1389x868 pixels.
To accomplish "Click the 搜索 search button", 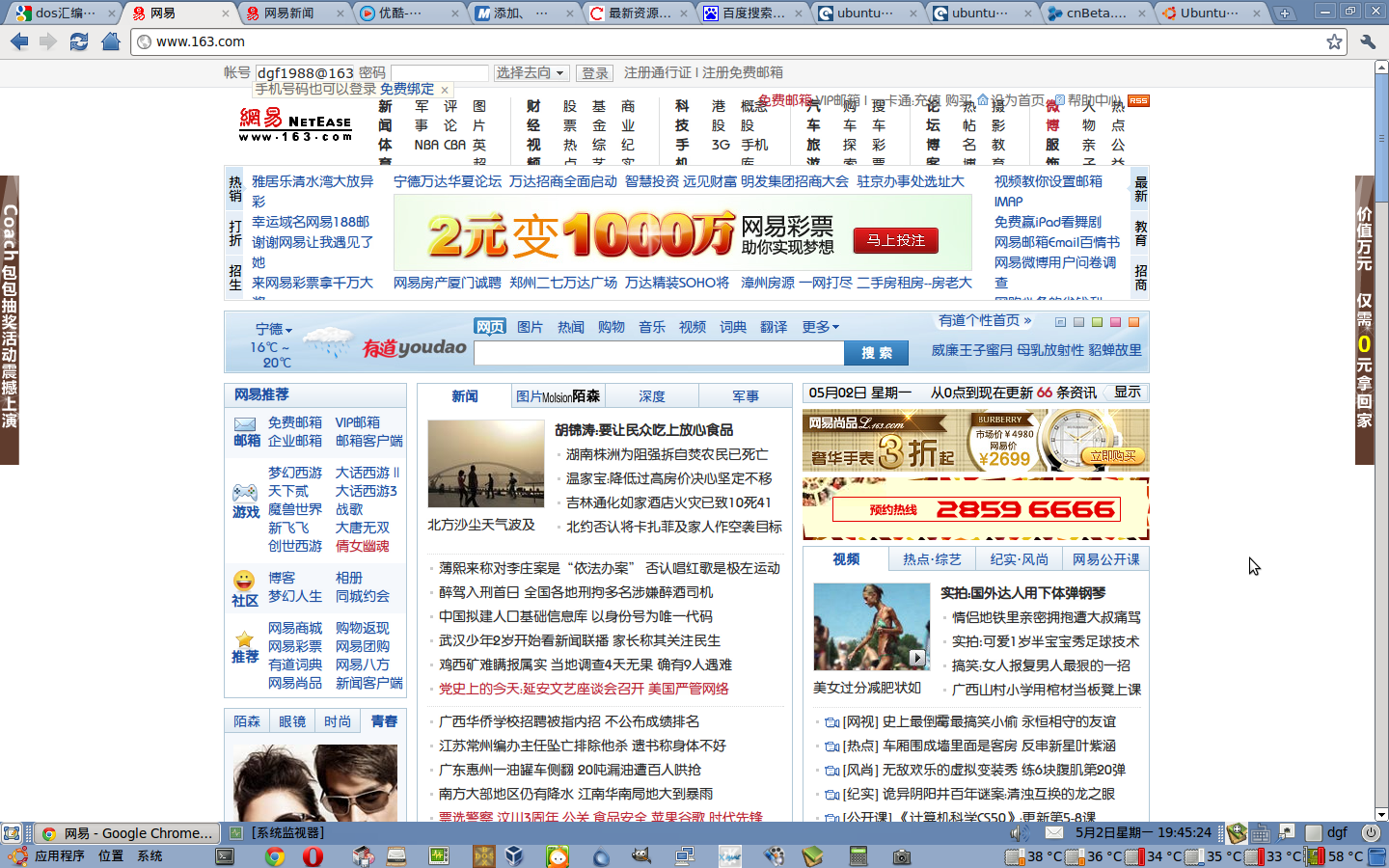I will click(877, 353).
